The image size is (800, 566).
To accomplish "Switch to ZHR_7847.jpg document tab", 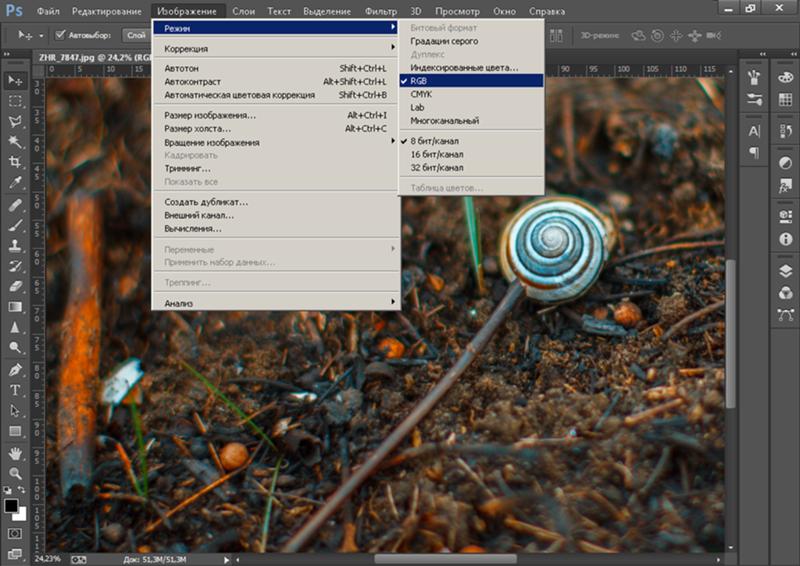I will 94,58.
